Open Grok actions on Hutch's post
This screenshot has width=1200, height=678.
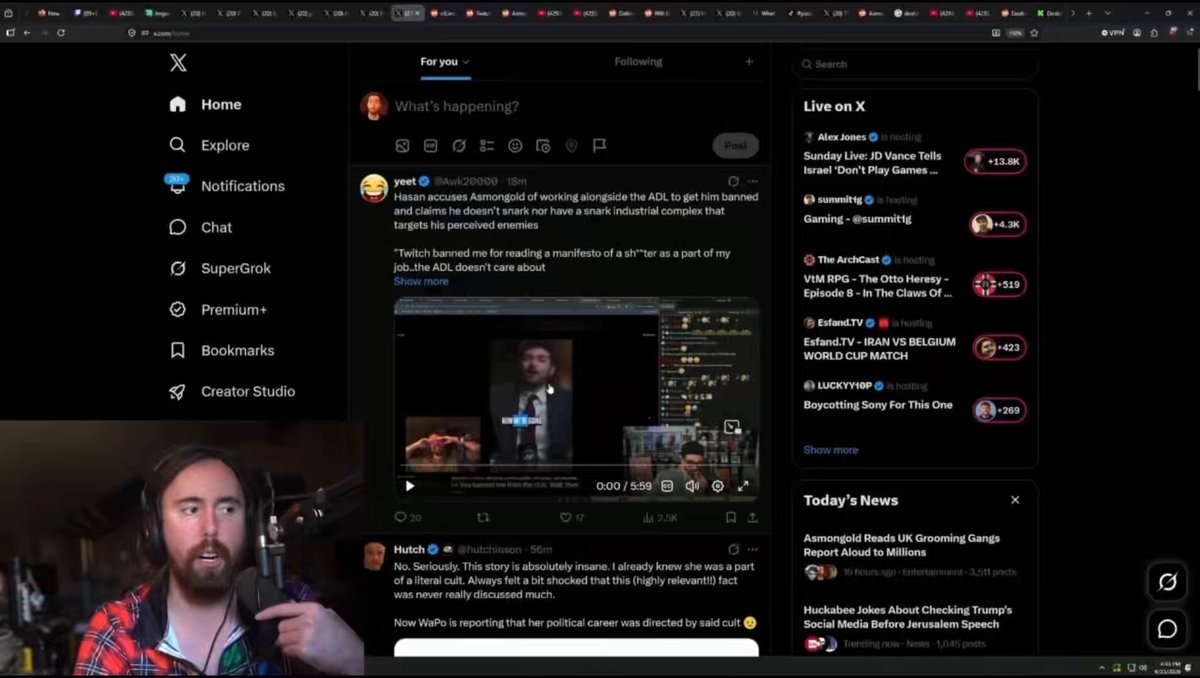tap(733, 549)
